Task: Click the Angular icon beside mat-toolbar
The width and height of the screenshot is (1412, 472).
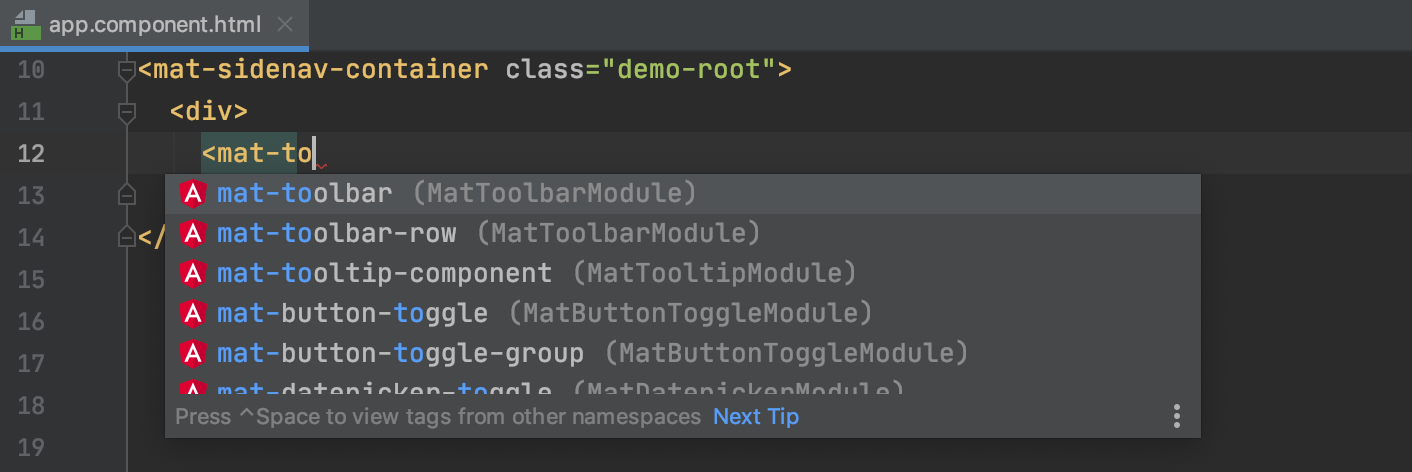Action: coord(192,192)
